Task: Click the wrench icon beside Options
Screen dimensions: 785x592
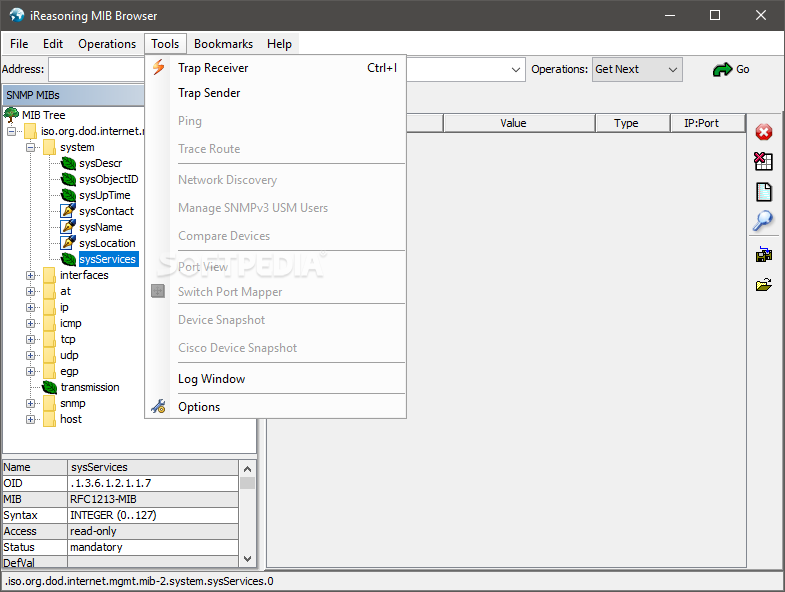Action: tap(158, 407)
